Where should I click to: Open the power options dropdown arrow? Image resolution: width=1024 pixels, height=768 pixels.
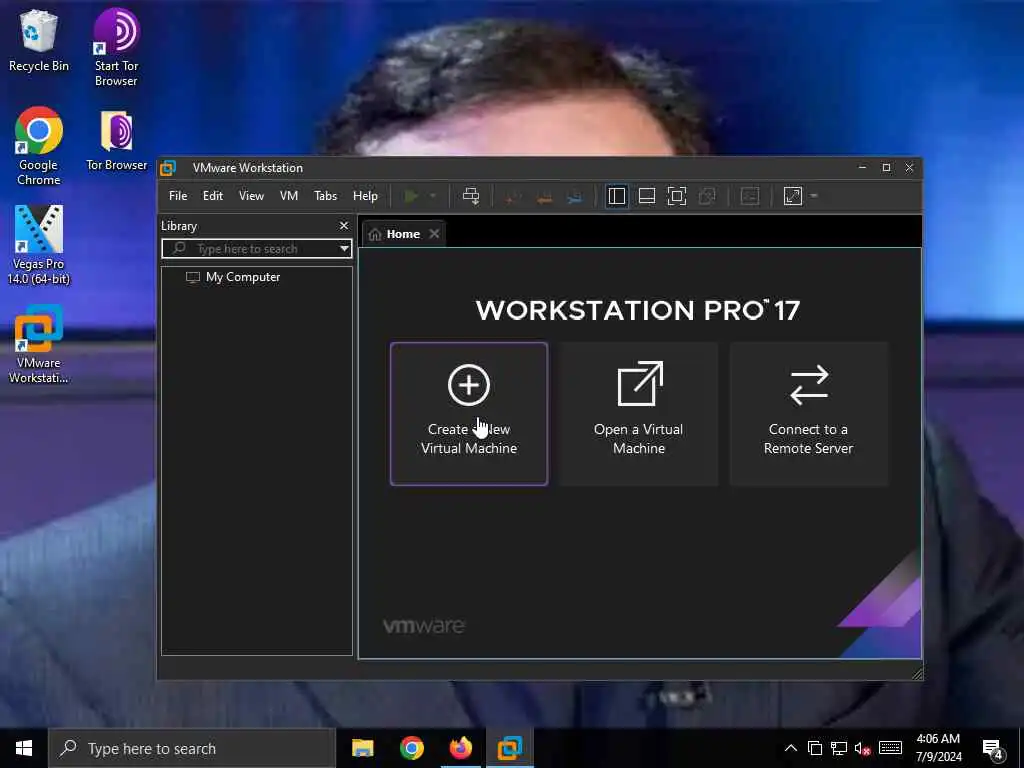(432, 196)
